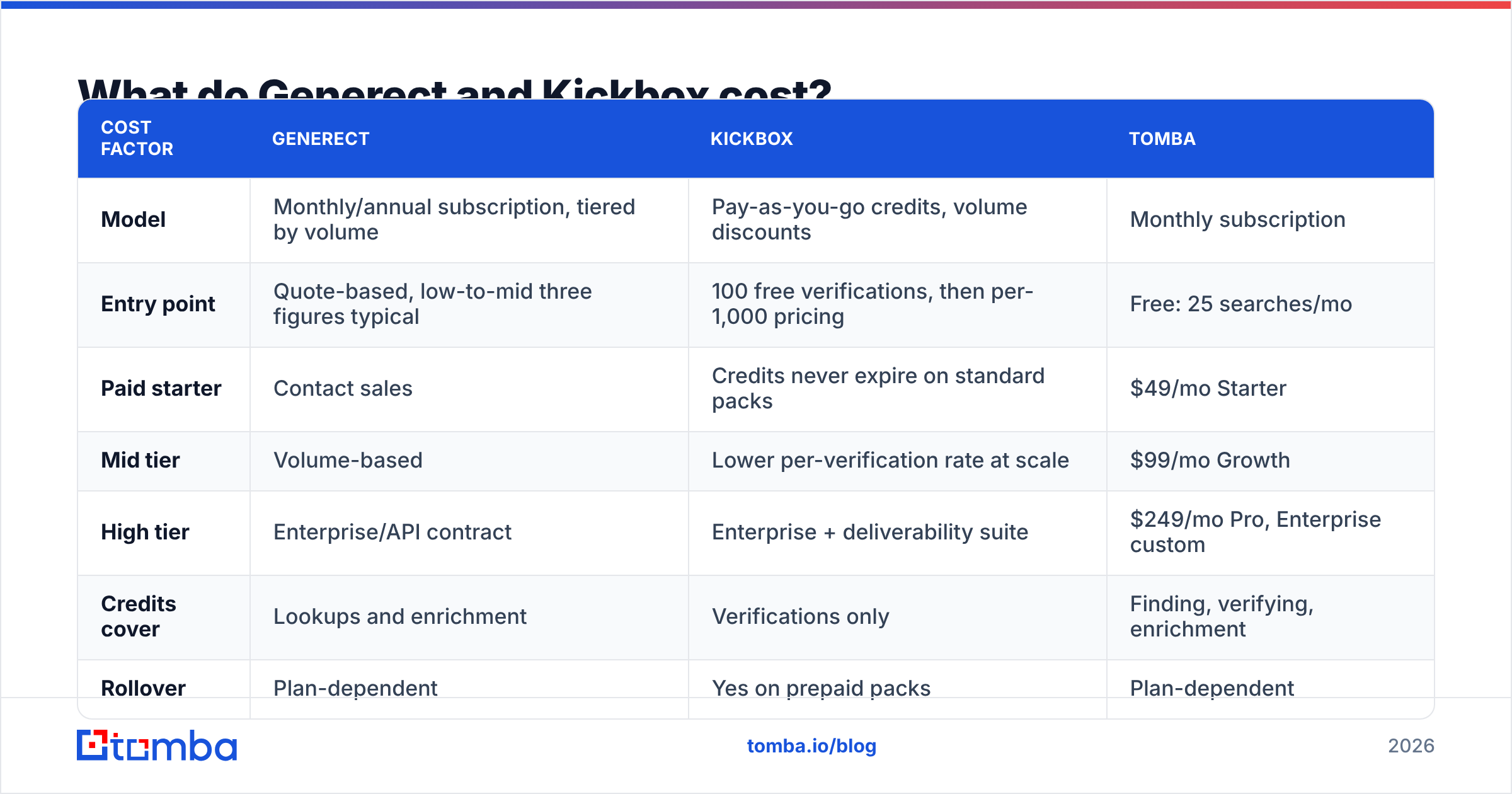Click the High tier row label
1512x794 pixels.
tap(145, 532)
